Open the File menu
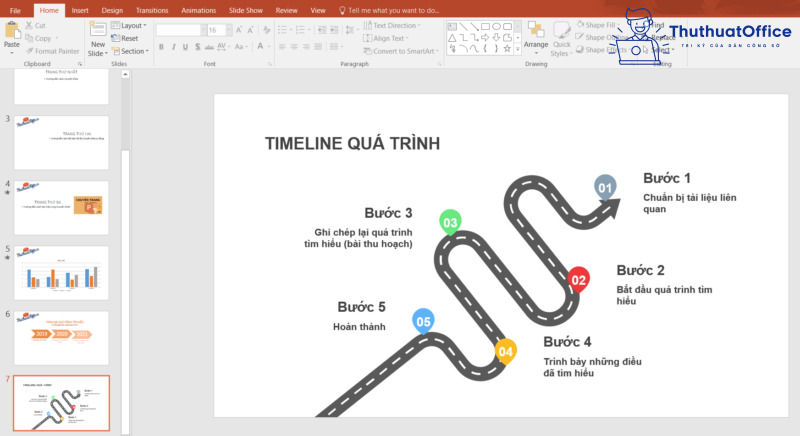 [x=15, y=10]
